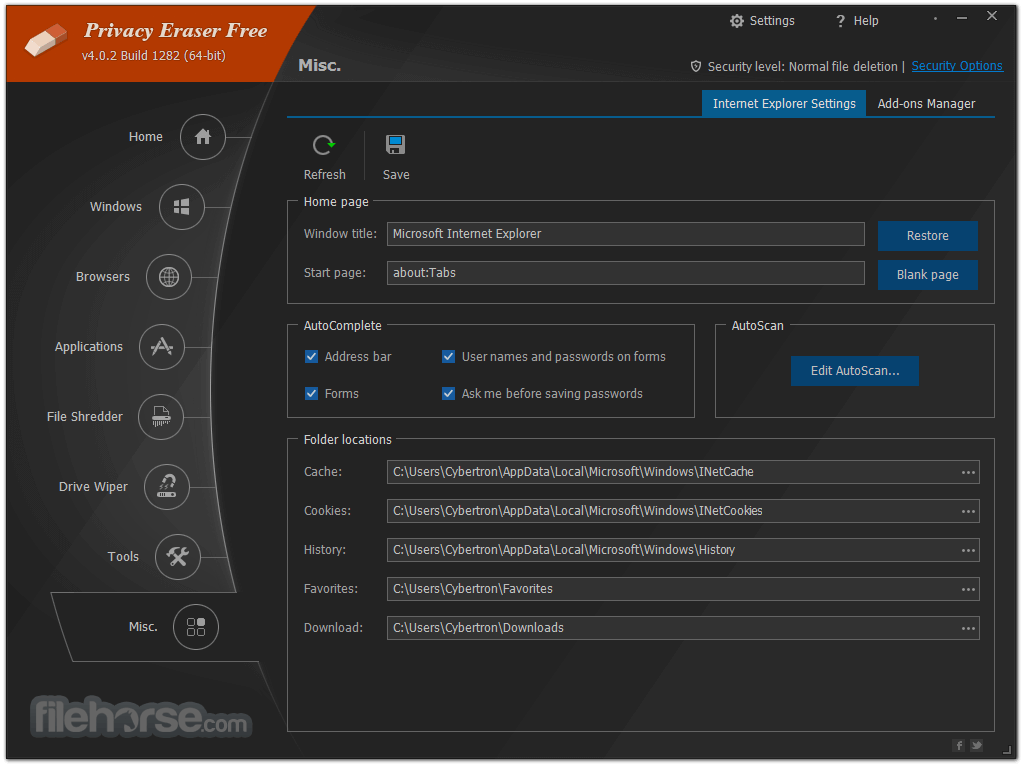Click the Refresh toolbar icon
The image size is (1024, 768).
coord(324,146)
